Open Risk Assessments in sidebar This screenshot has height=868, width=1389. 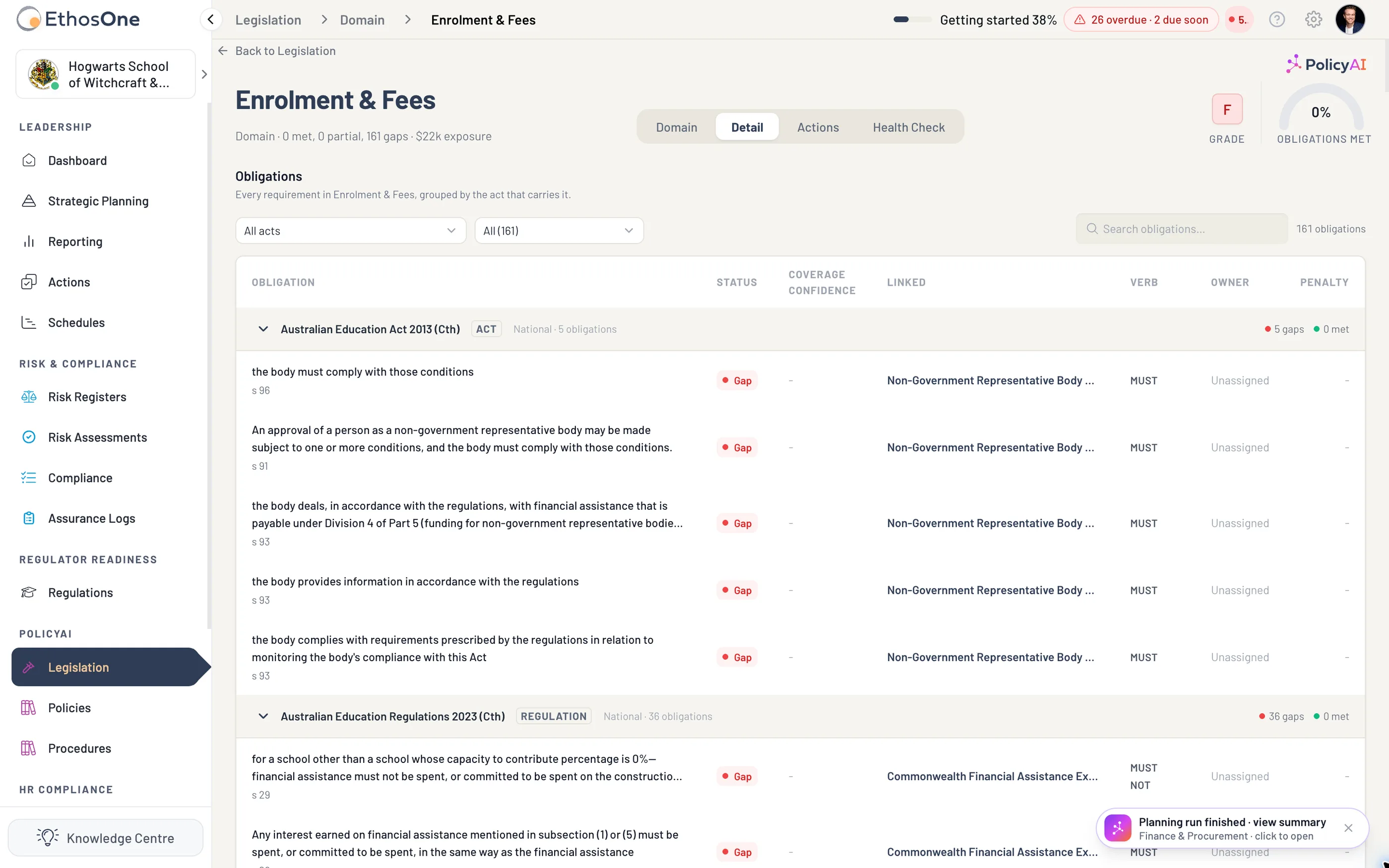98,437
